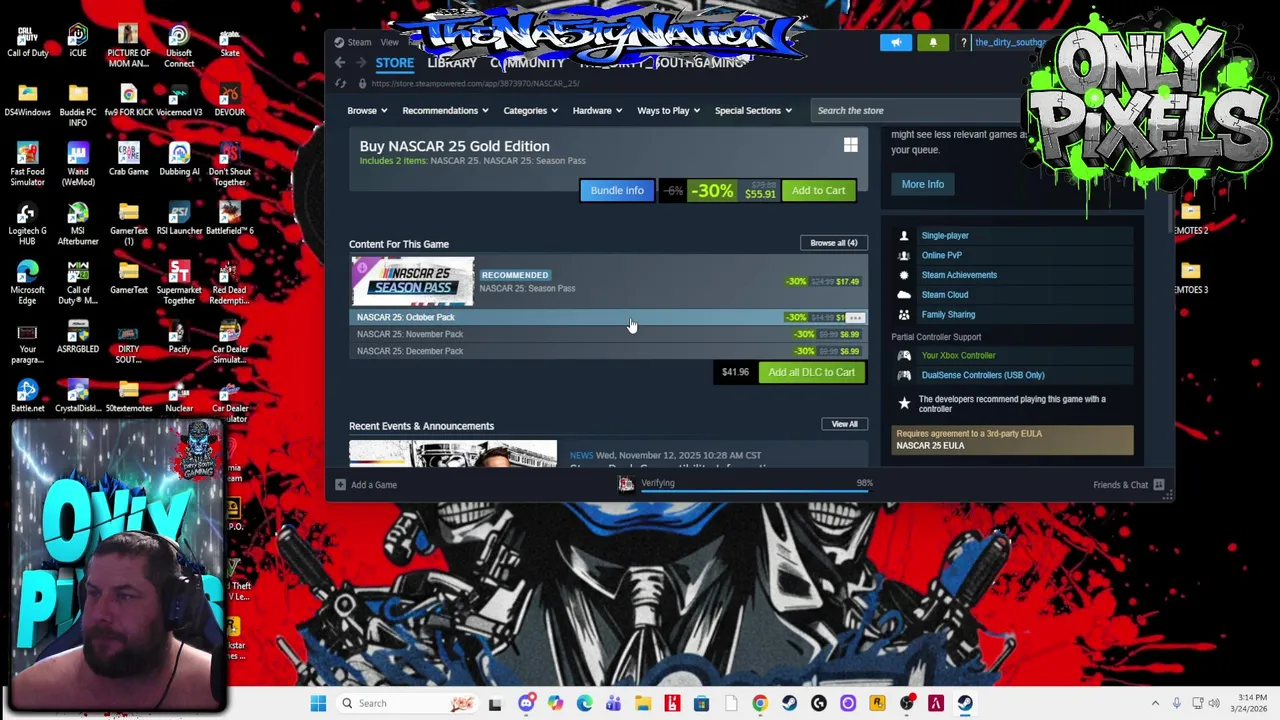
Task: Open Crab Game desktop shortcut
Action: click(x=128, y=159)
